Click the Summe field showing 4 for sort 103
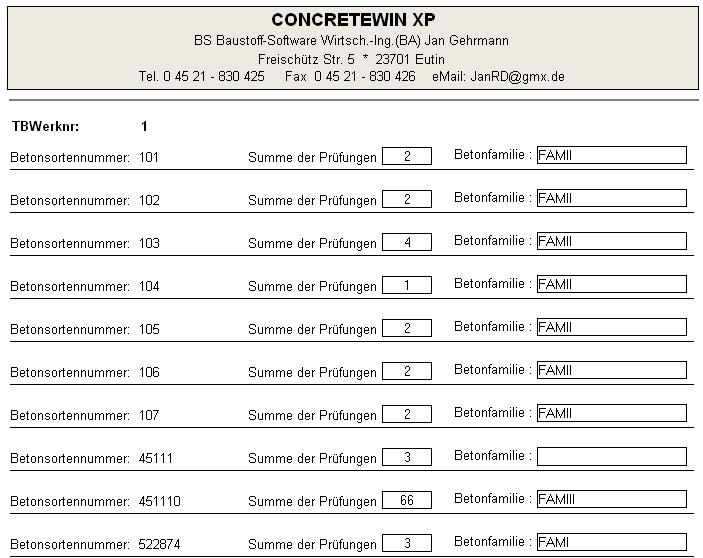Viewport: 703px width, 558px height. tap(407, 242)
